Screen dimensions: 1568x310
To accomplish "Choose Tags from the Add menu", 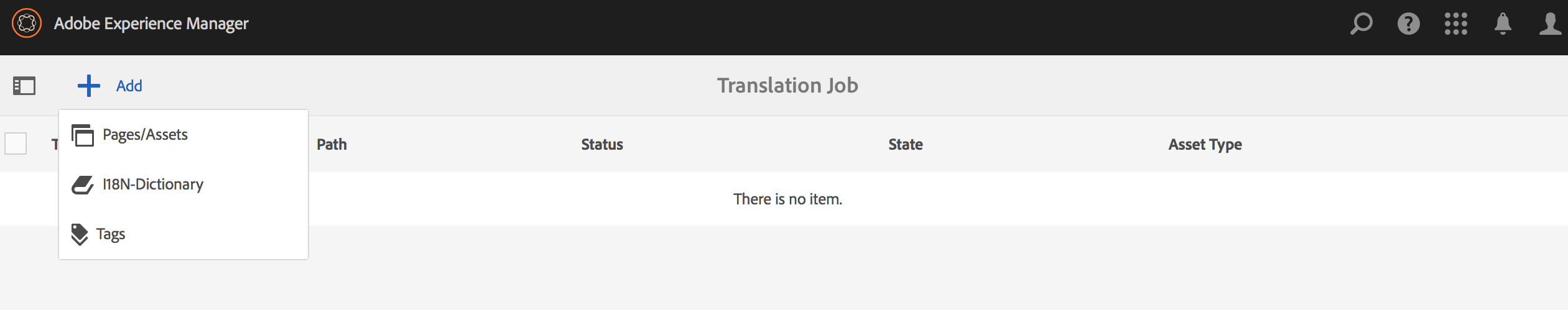I will coord(111,234).
